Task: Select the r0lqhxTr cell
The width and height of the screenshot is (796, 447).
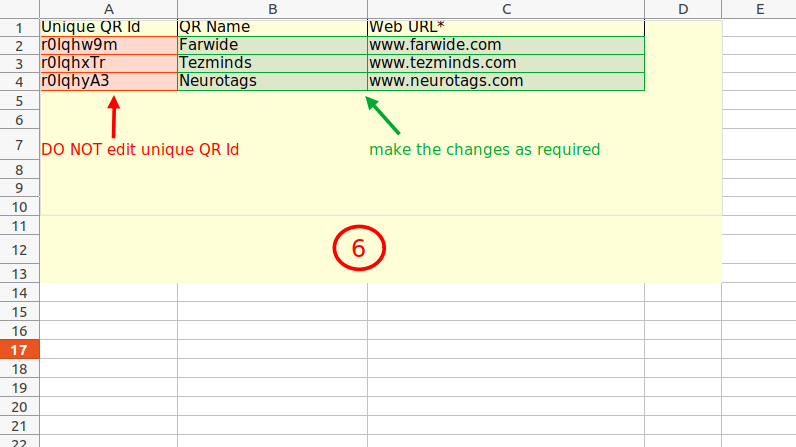Action: point(108,63)
